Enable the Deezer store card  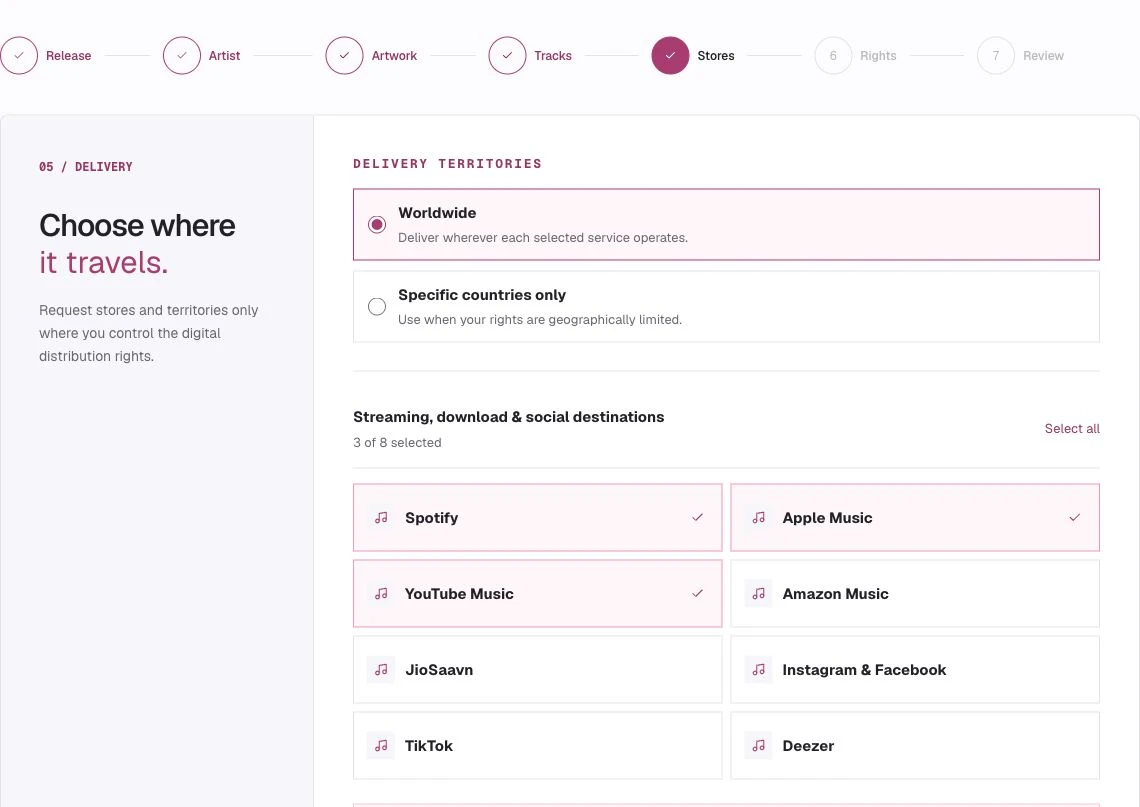(915, 745)
